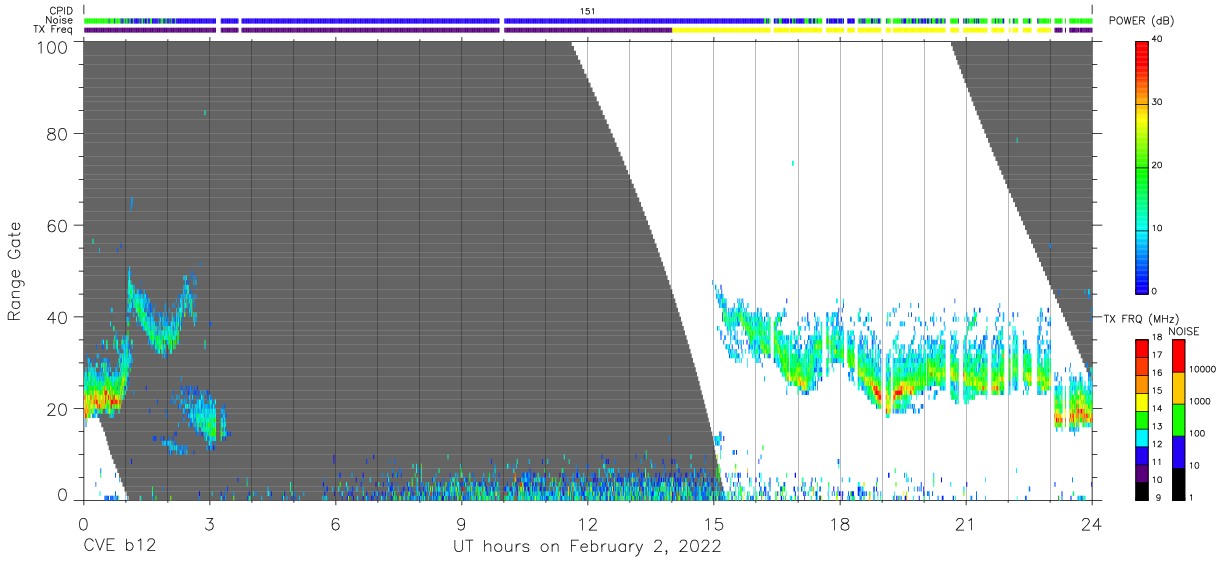
Task: Click y-axis tick label '60'
Action: click(x=57, y=225)
